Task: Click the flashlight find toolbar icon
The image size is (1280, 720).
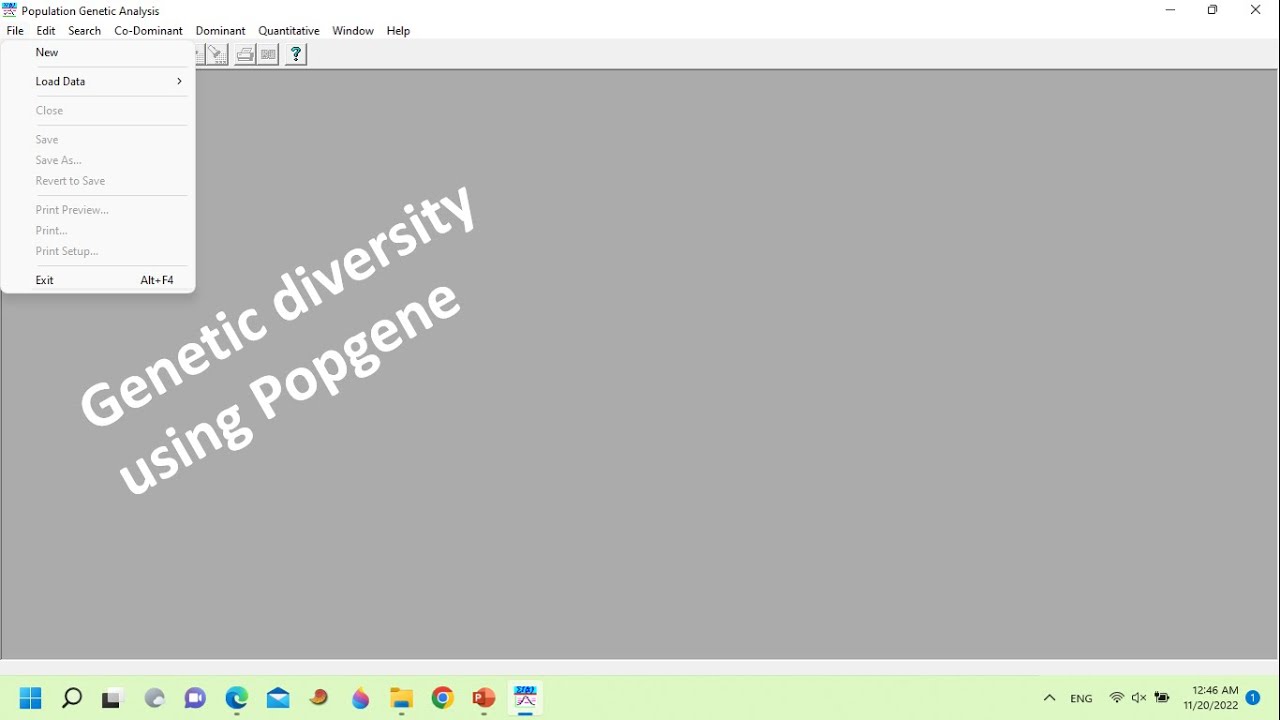Action: click(x=216, y=54)
